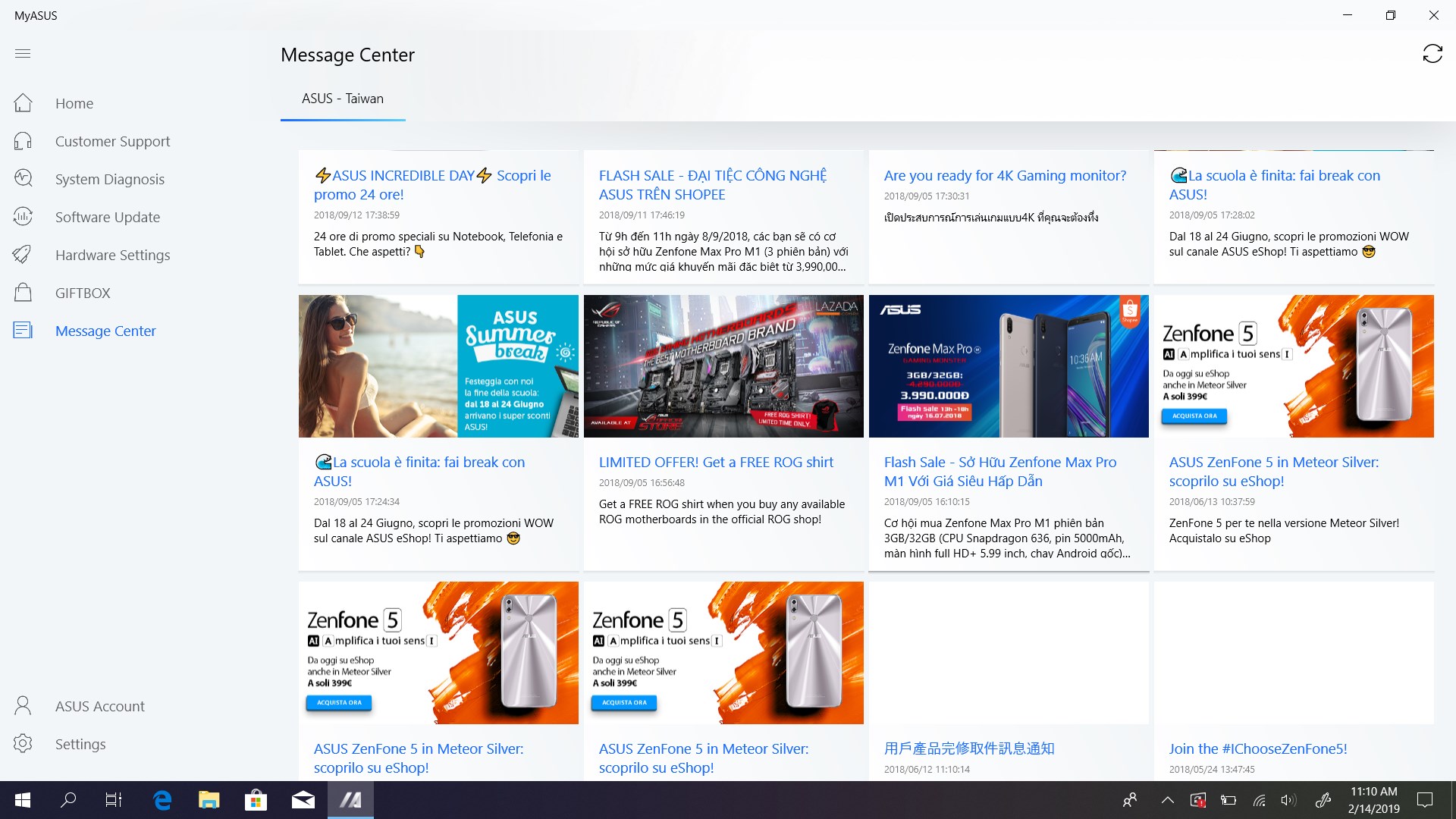1456x819 pixels.
Task: Open Are you ready for 4K Gaming monitor
Action: tap(1005, 175)
